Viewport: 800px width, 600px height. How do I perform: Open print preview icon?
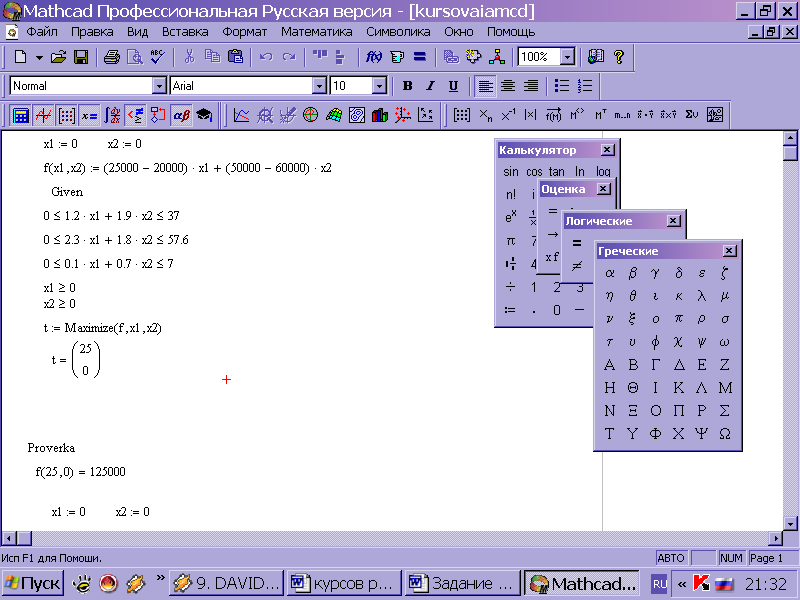(x=135, y=57)
